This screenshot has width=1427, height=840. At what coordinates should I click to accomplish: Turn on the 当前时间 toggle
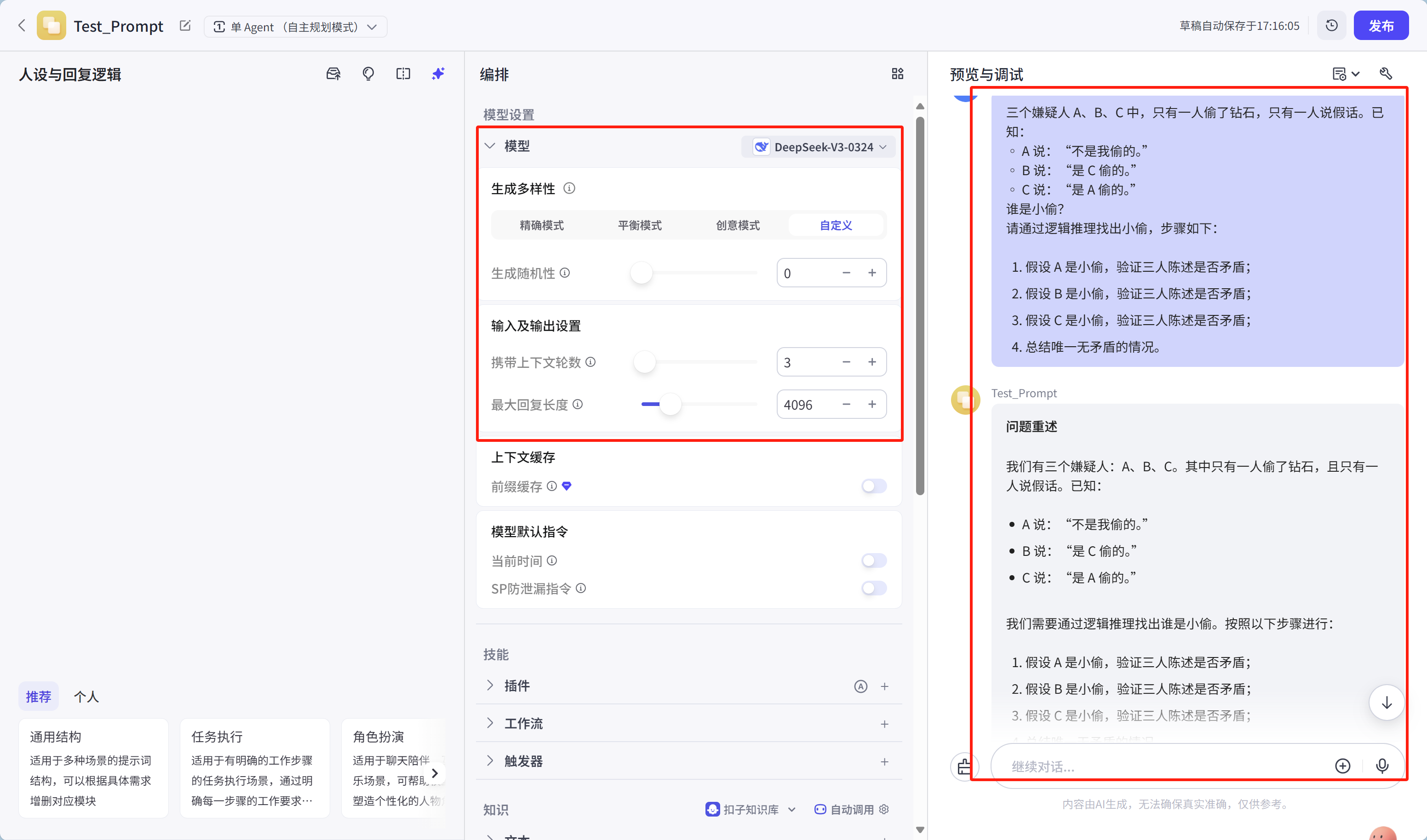[874, 560]
